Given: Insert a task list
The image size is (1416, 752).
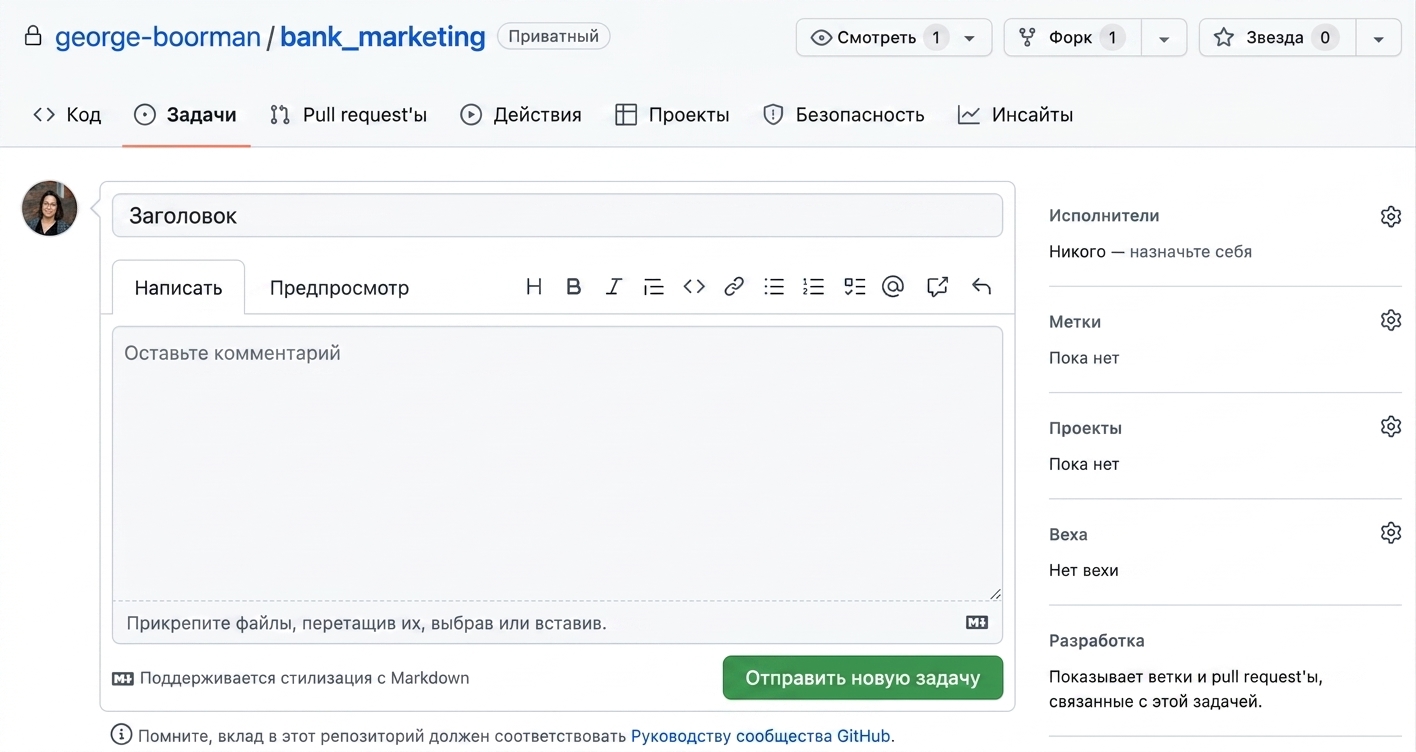Looking at the screenshot, I should [854, 287].
